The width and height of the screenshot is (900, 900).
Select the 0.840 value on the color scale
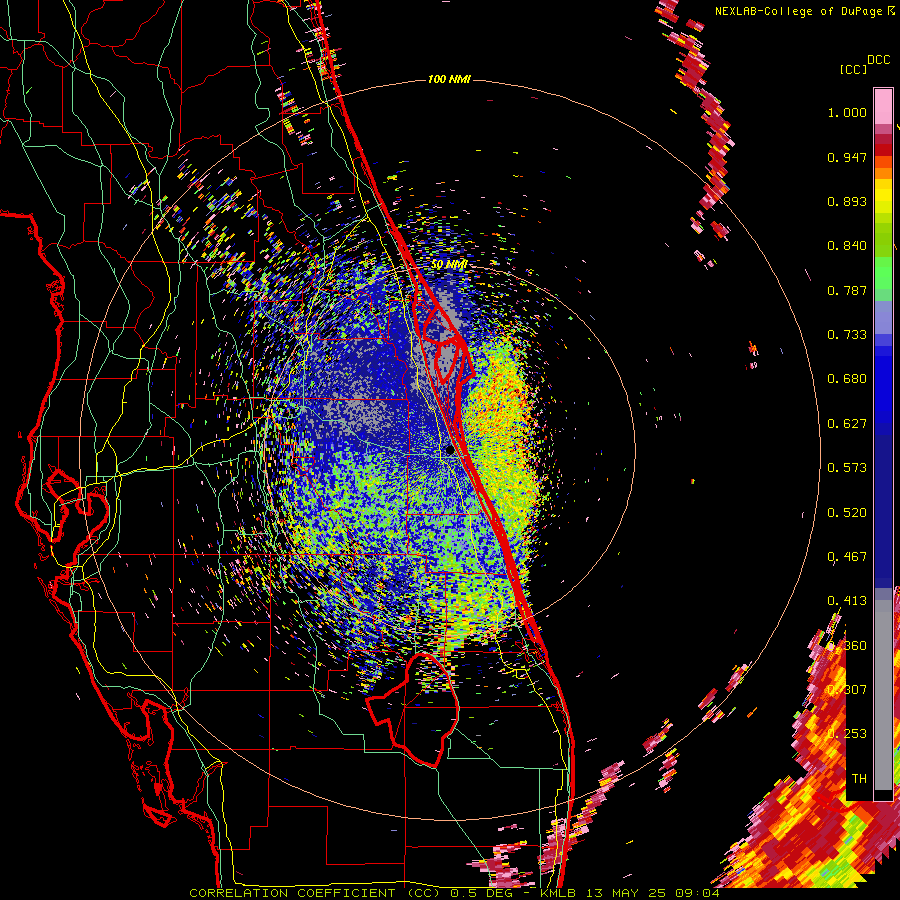[x=847, y=246]
